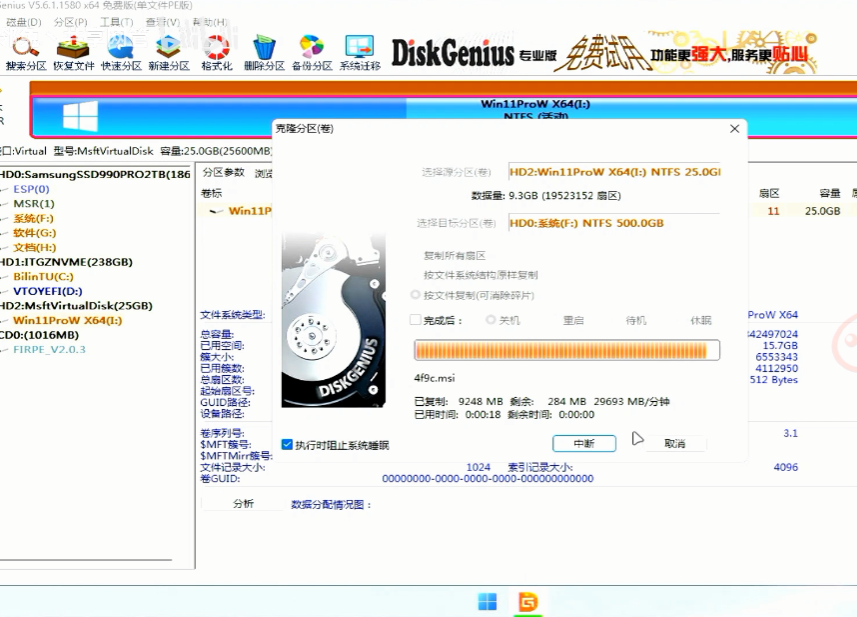857x617 pixels.
Task: Select MSR(1) partition in tree
Action: point(34,204)
